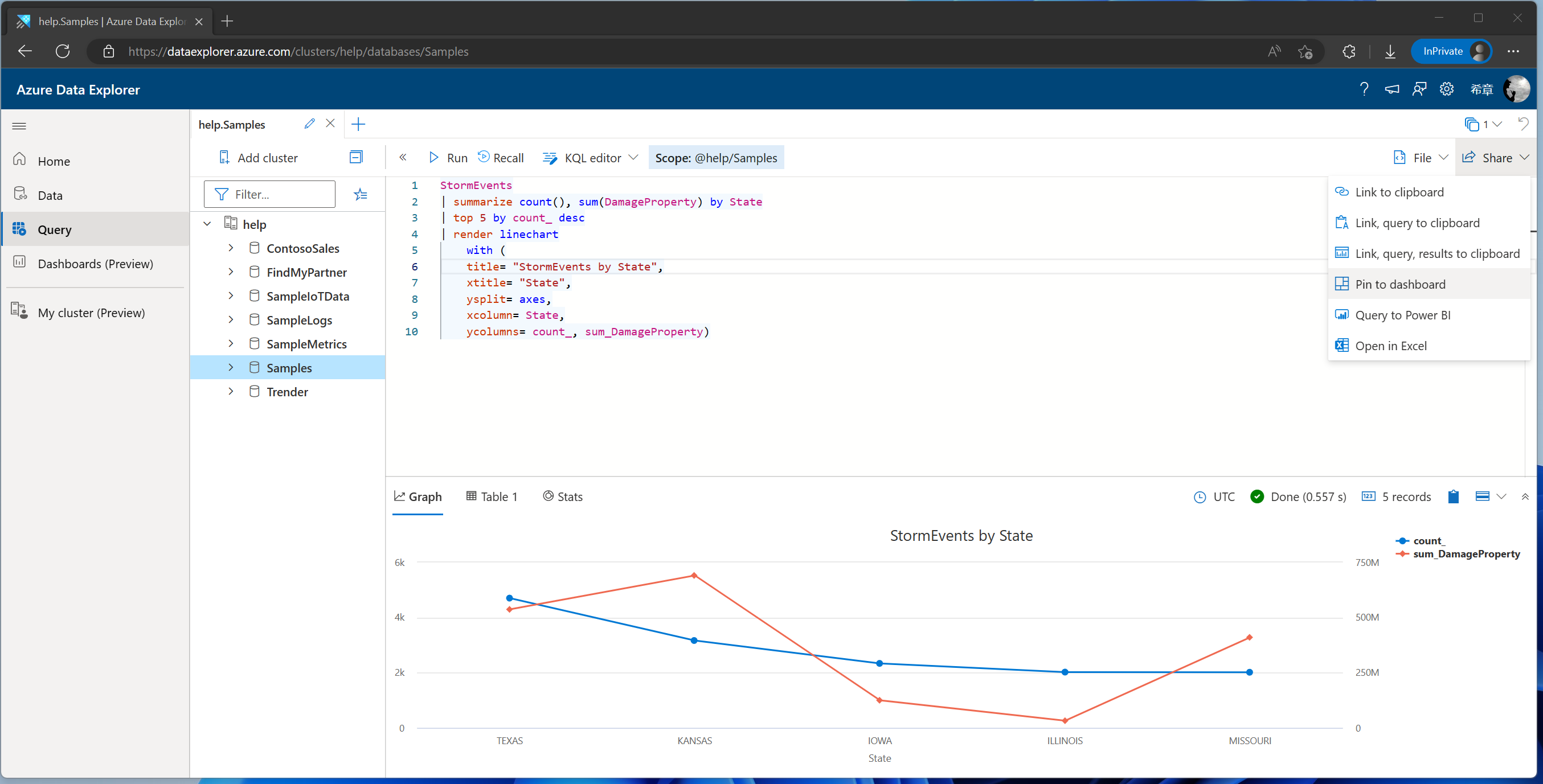Open the feedback person icon

click(x=1419, y=89)
